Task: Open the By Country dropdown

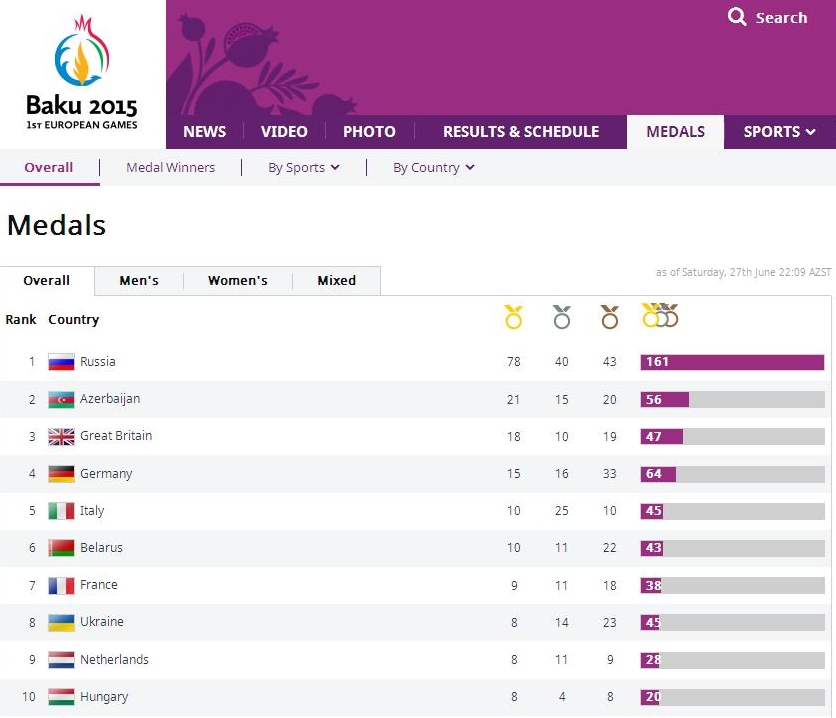Action: [433, 168]
